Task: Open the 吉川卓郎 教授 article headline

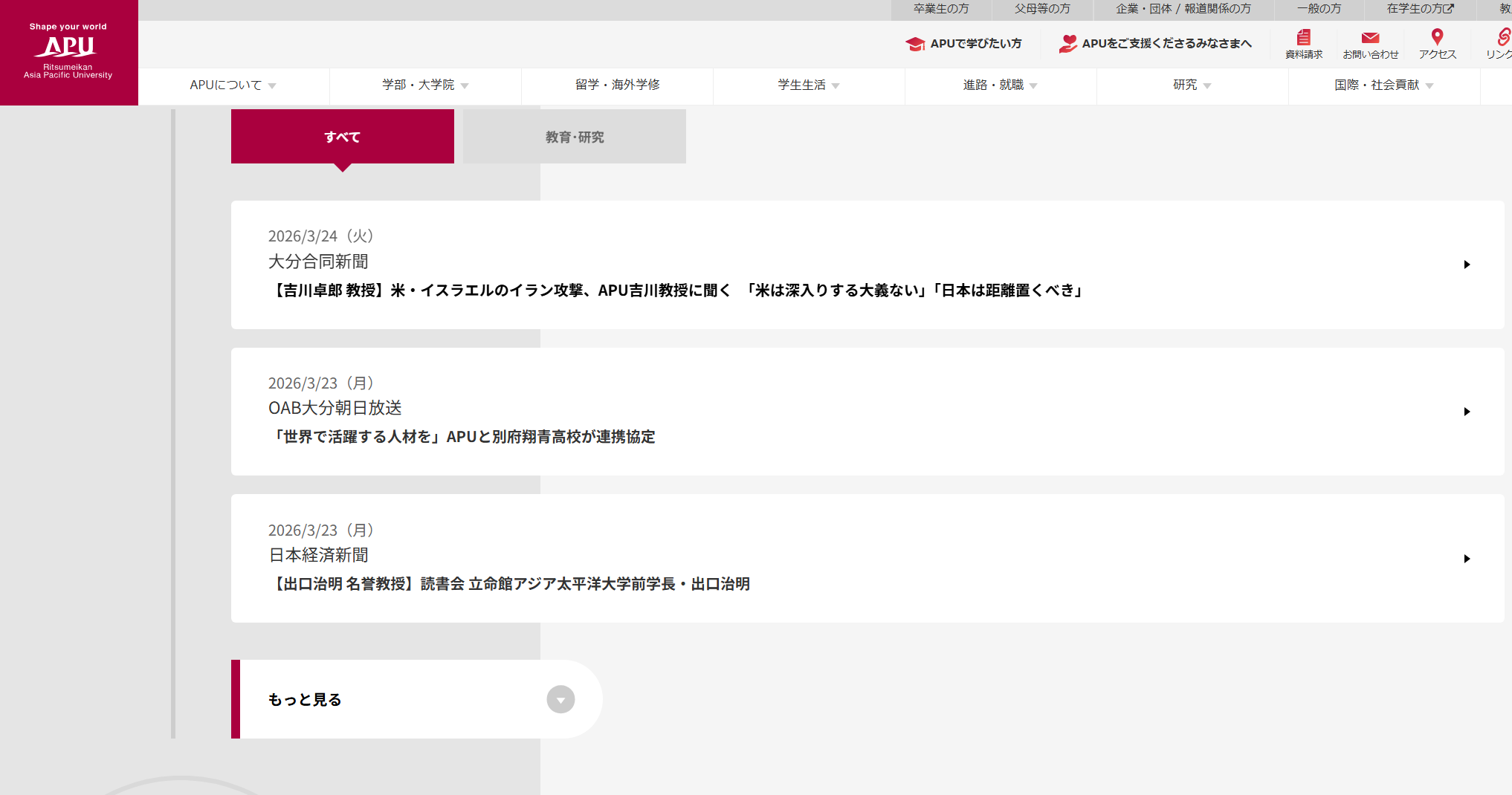Action: 676,291
